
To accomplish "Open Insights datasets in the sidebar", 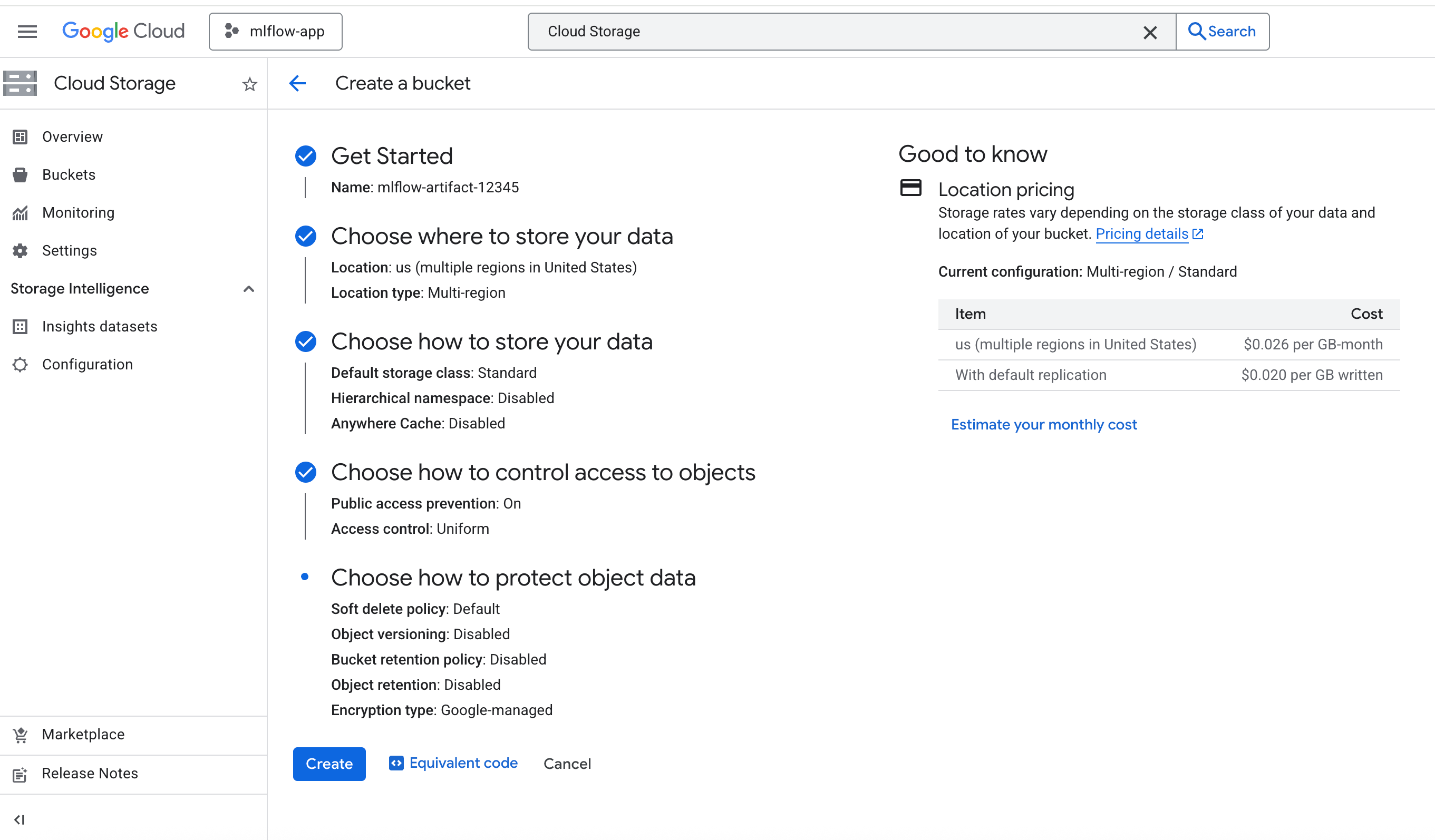I will pyautogui.click(x=99, y=327).
